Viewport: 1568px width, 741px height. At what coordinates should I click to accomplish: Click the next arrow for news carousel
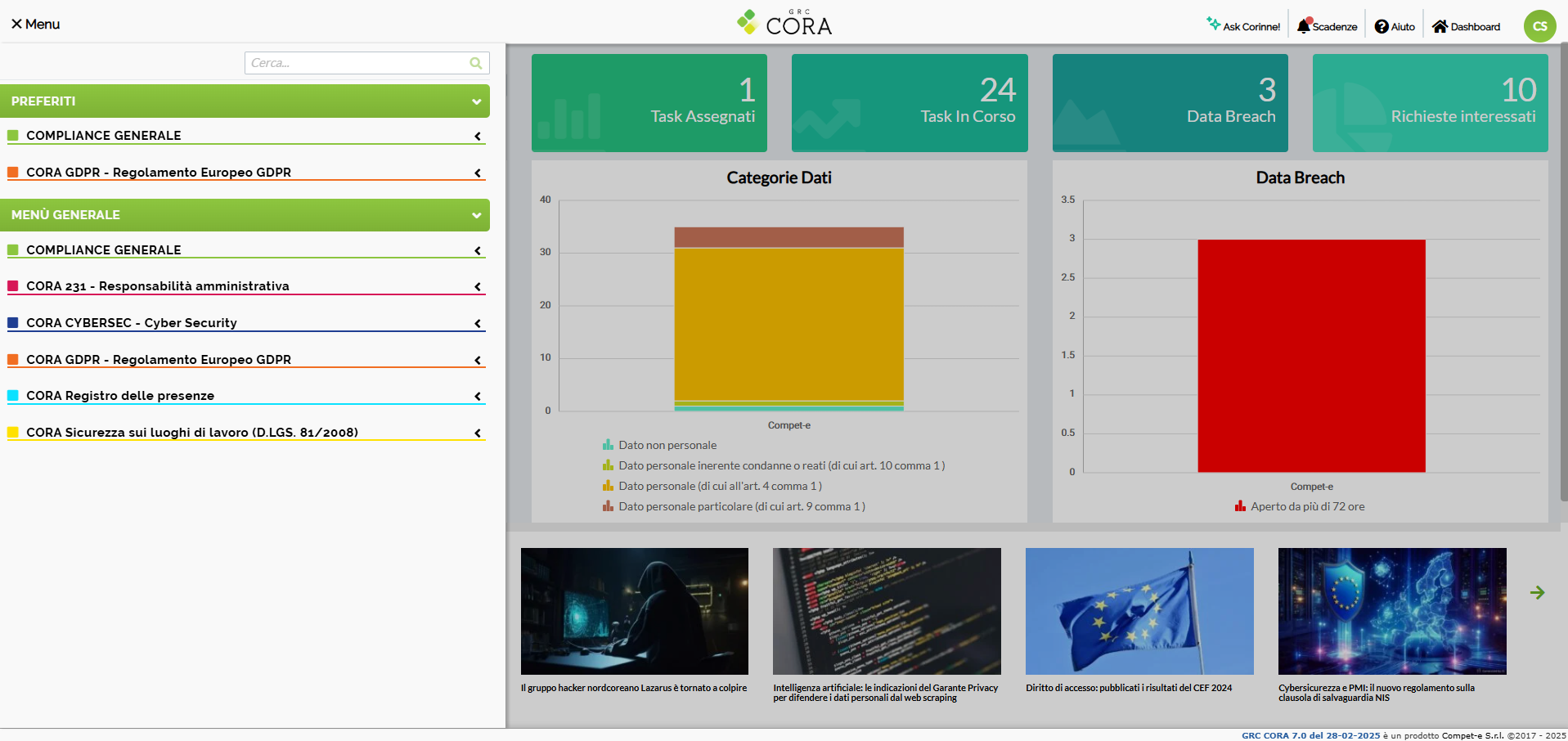[x=1538, y=592]
